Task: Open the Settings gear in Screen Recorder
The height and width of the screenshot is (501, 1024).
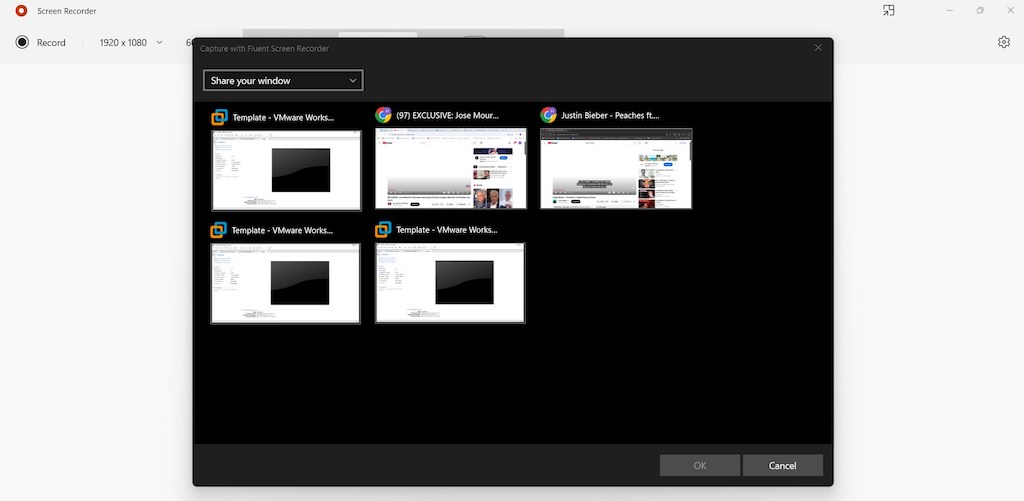Action: pos(1003,42)
